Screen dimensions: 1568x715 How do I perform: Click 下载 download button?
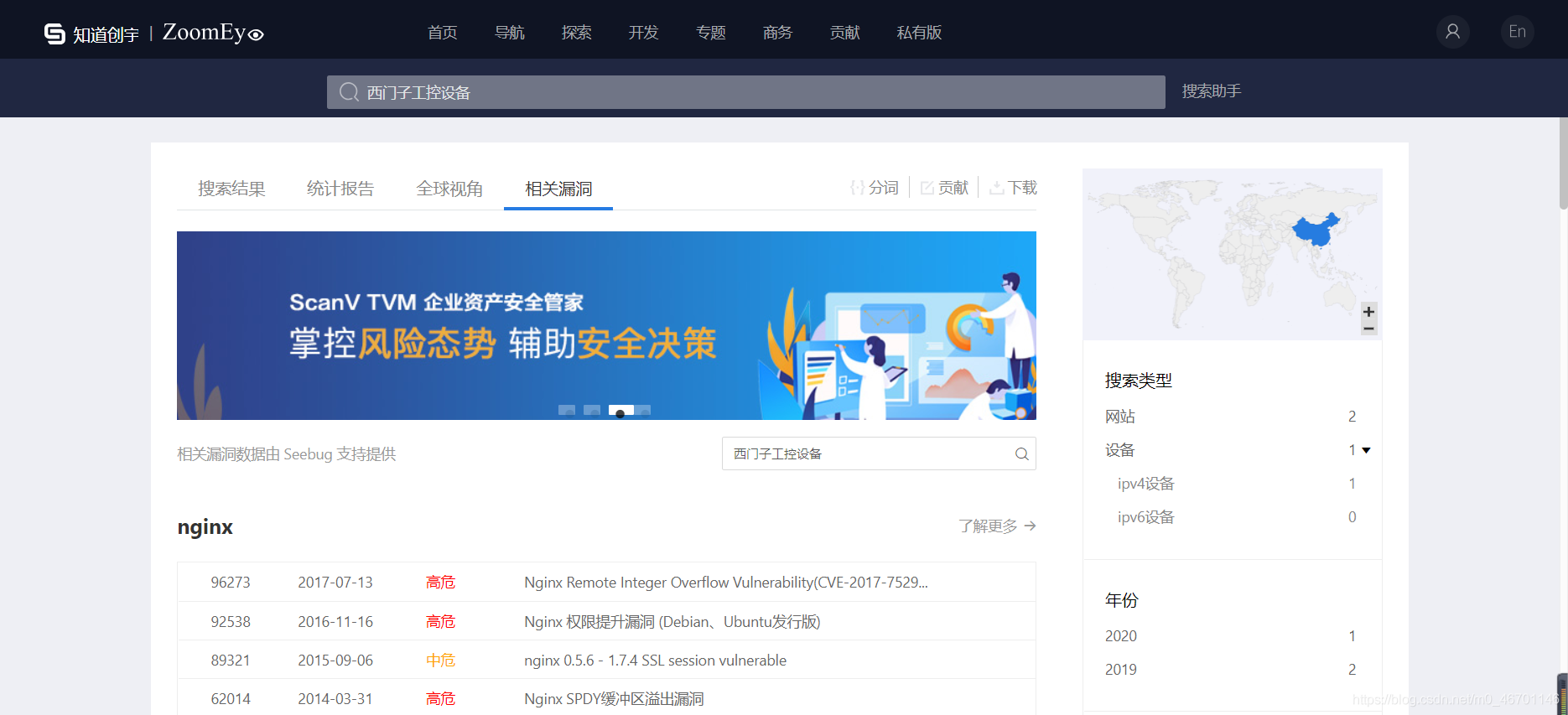click(1014, 188)
